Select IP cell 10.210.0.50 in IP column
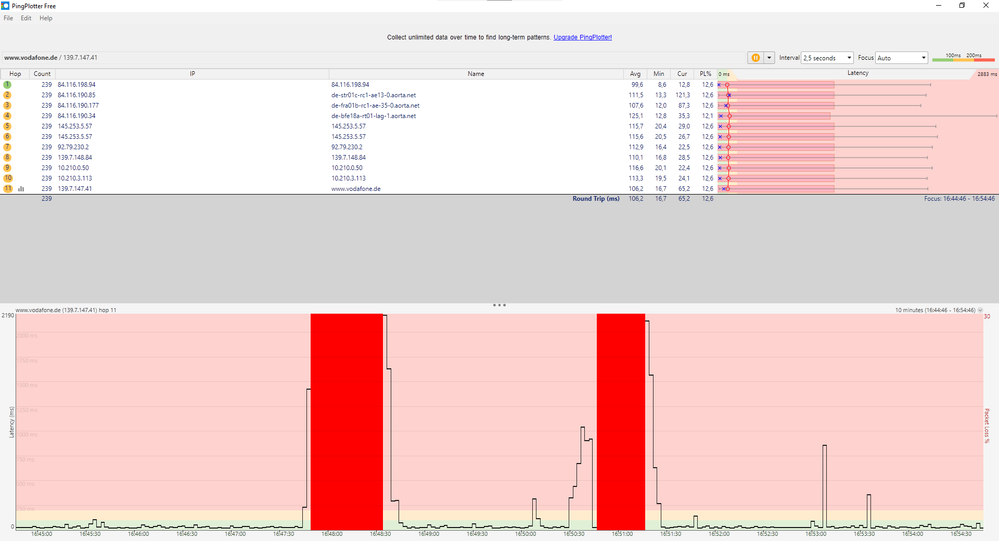This screenshot has height=541, width=999. (73, 168)
